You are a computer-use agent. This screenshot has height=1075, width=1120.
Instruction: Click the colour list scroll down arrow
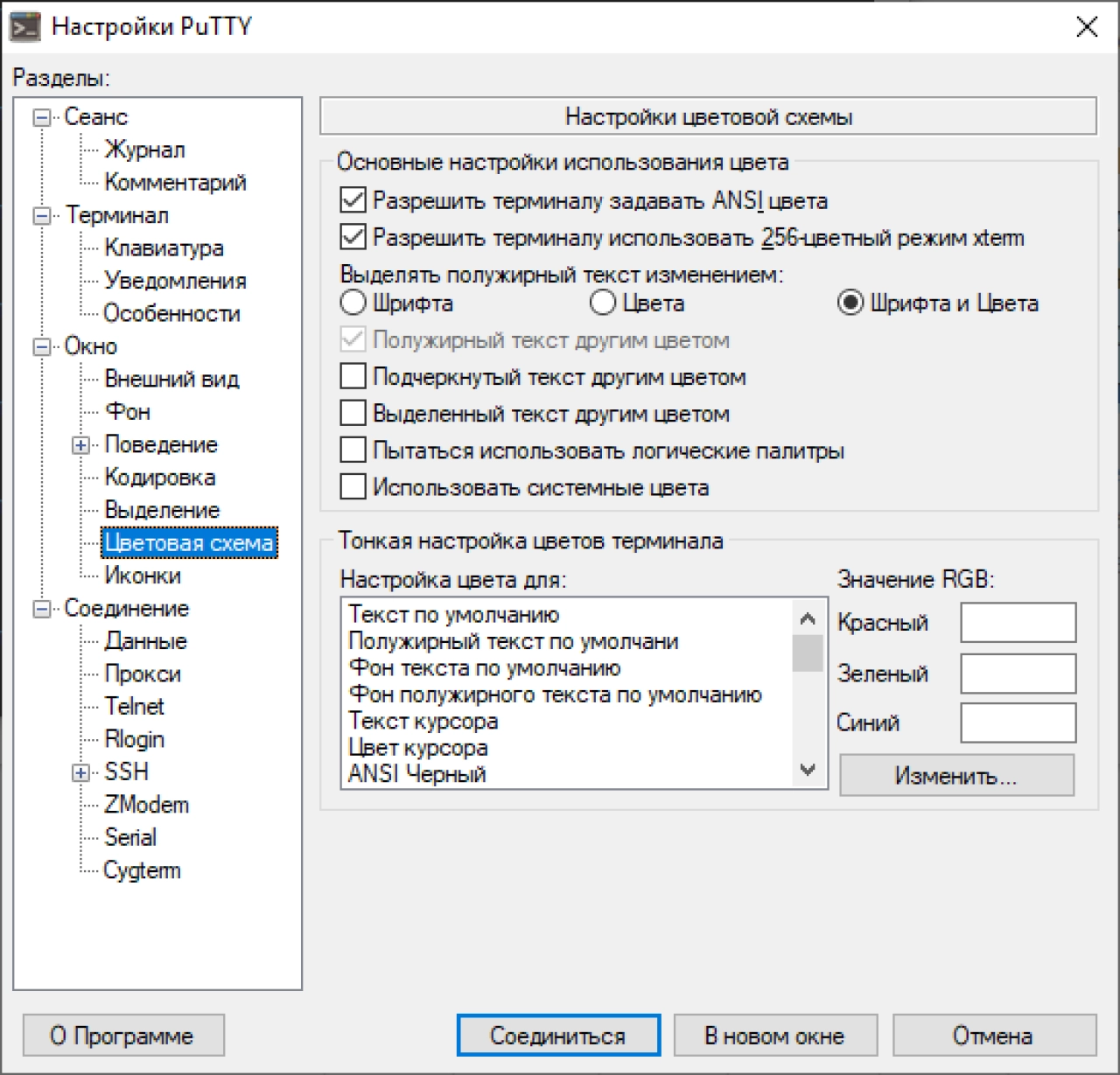[x=808, y=770]
